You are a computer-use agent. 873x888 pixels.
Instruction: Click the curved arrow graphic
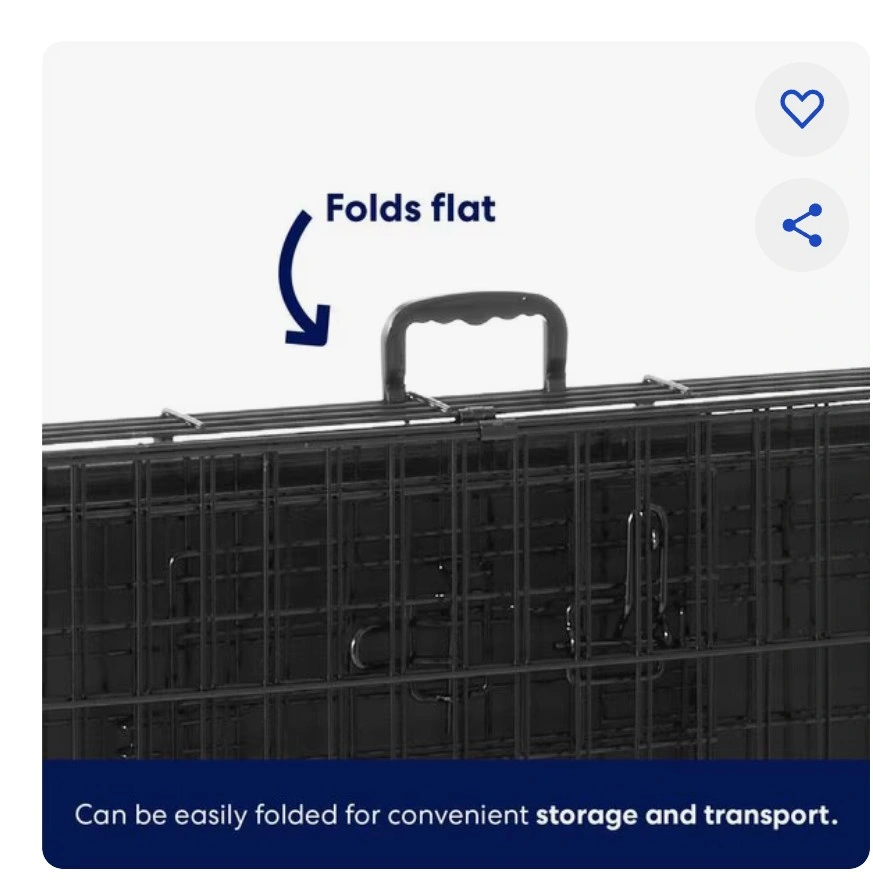click(x=304, y=279)
